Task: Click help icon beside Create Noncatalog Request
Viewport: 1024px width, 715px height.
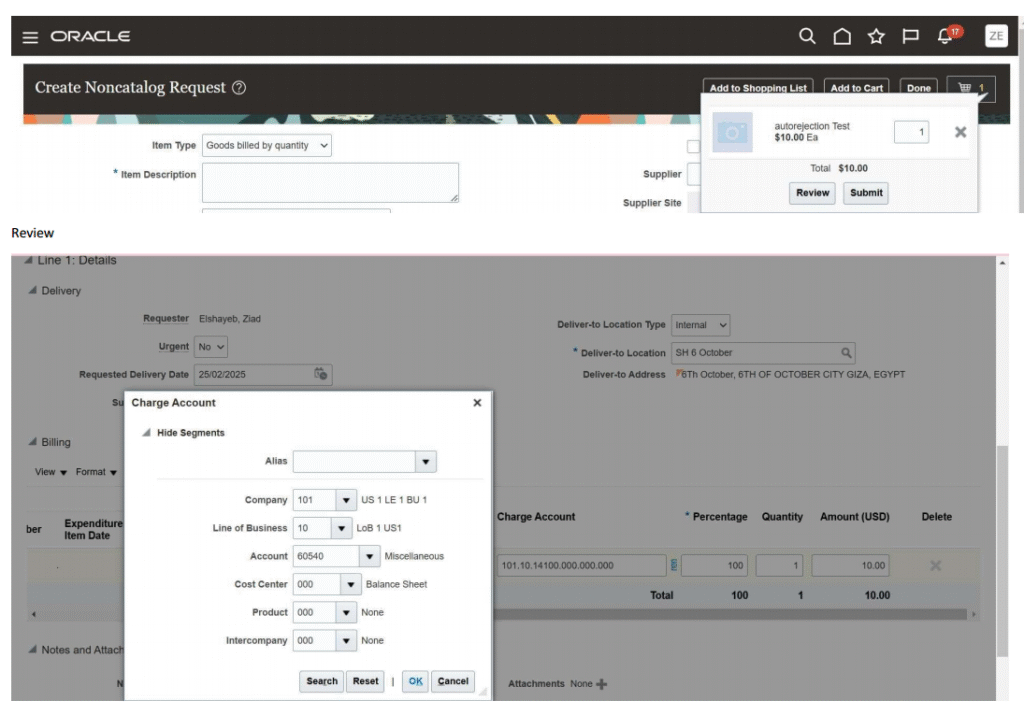Action: [239, 87]
